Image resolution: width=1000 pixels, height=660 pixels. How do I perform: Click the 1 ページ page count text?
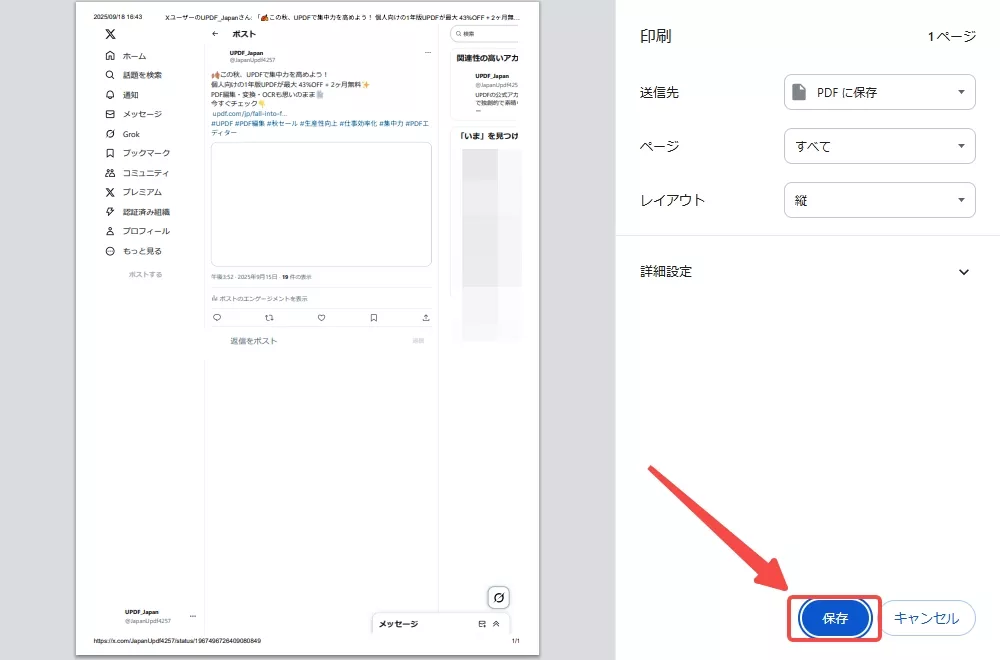[x=952, y=36]
